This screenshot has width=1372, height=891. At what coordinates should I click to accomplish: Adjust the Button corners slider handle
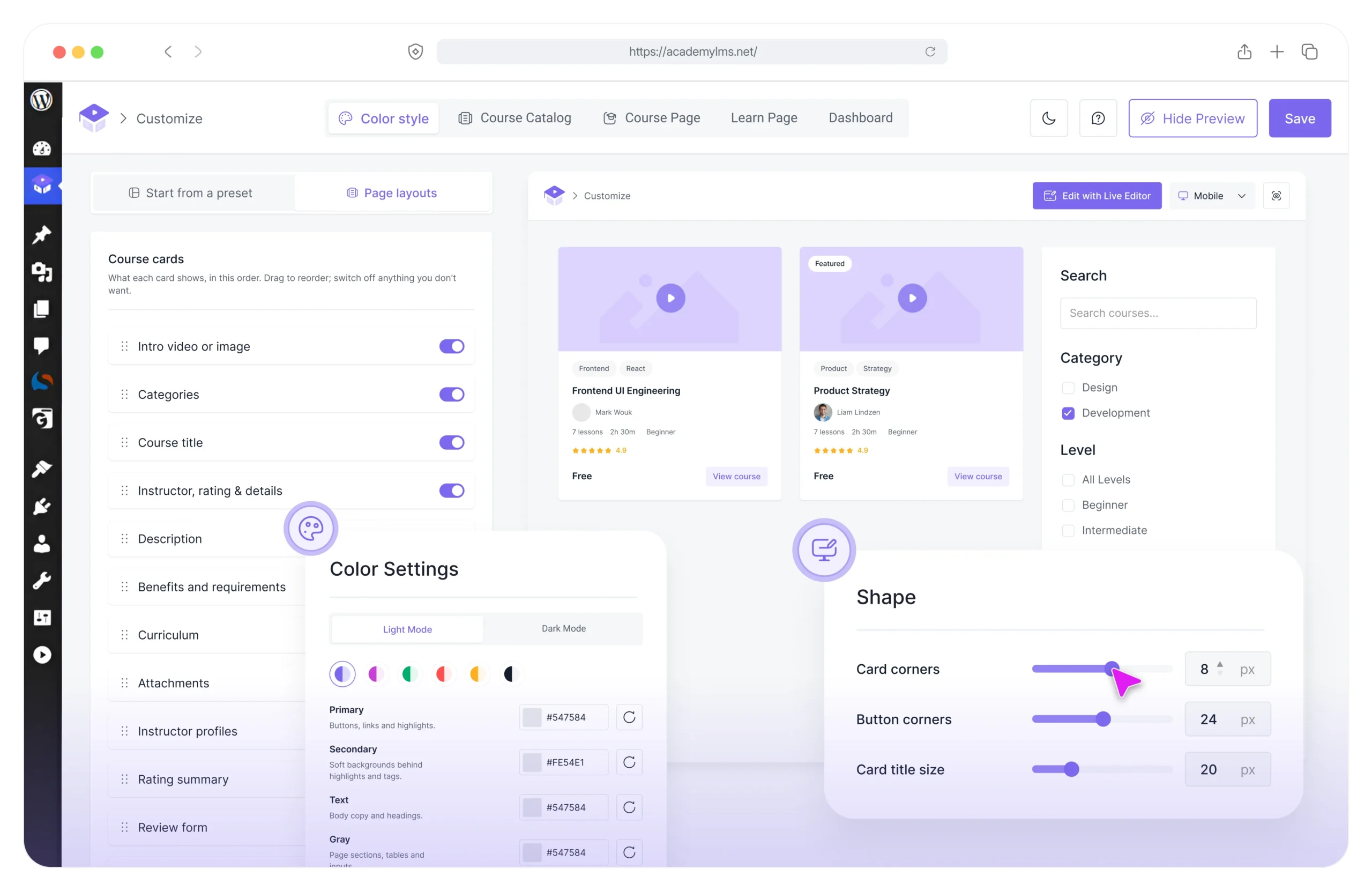pyautogui.click(x=1102, y=719)
